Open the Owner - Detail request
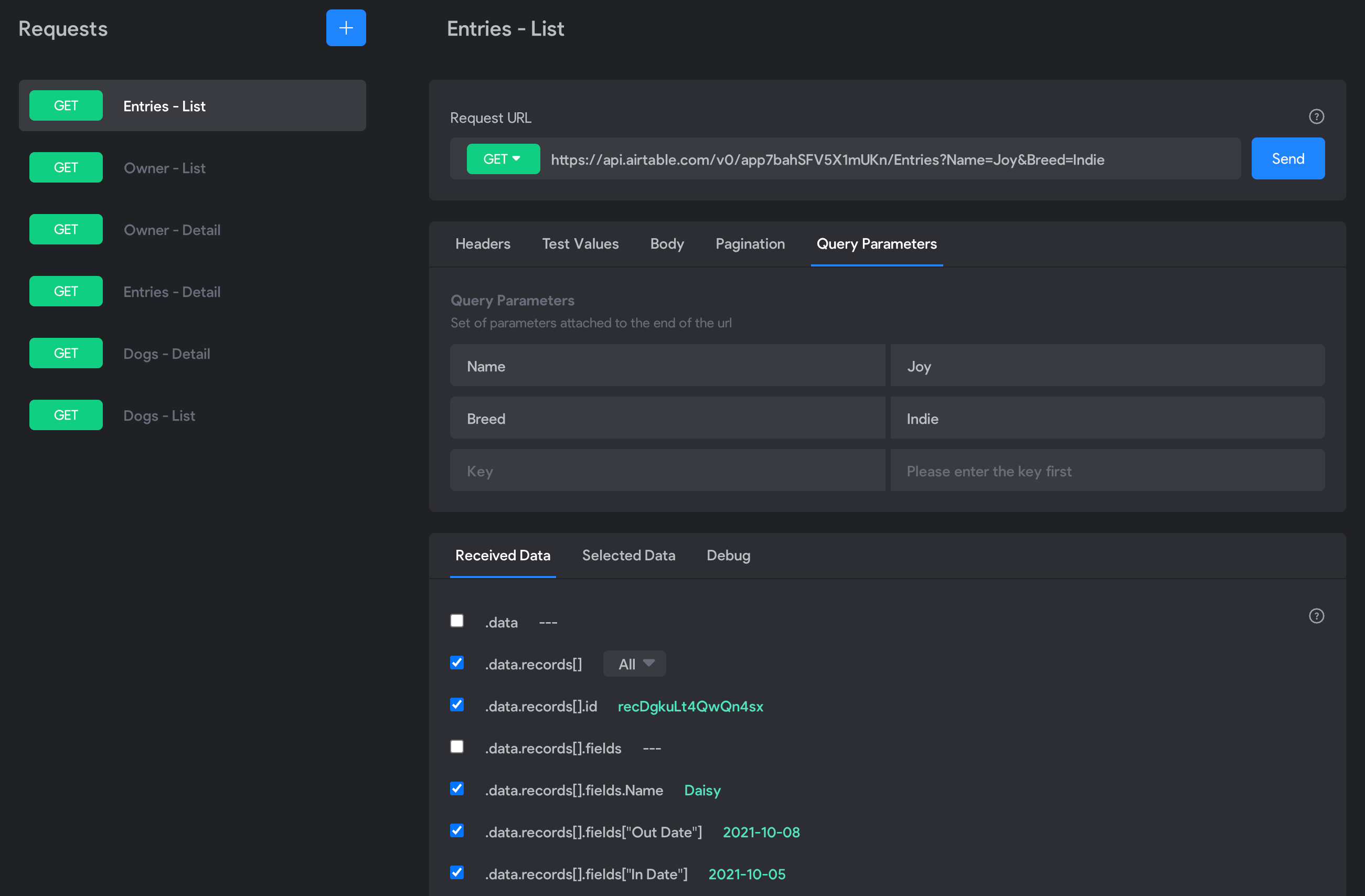This screenshot has width=1365, height=896. 192,229
